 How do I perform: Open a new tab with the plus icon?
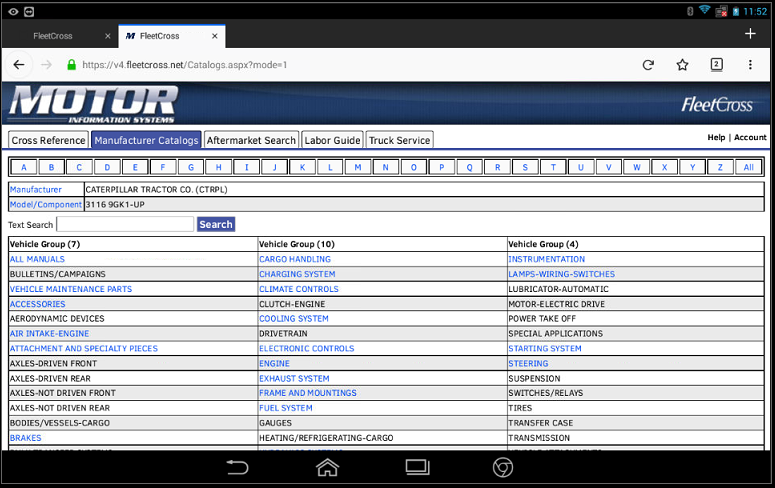[750, 34]
